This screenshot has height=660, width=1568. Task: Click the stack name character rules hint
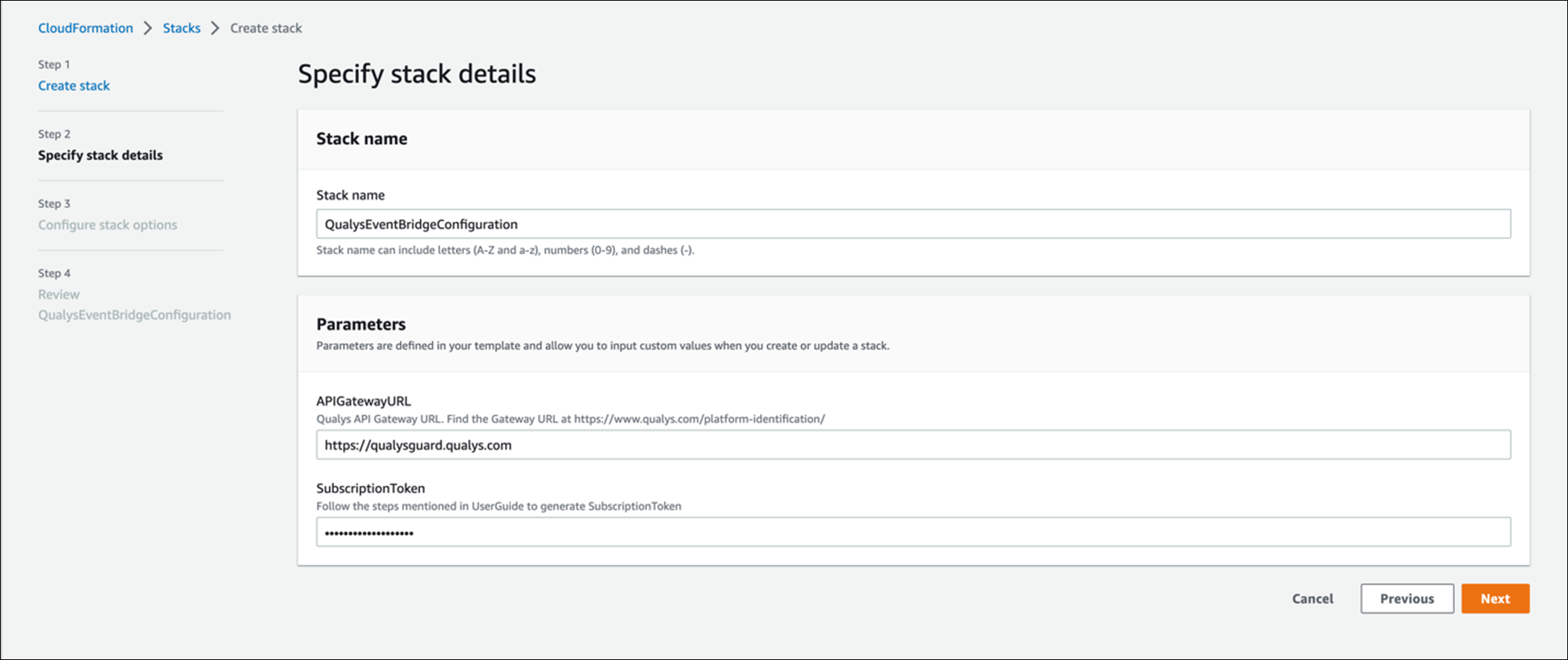[x=505, y=250]
